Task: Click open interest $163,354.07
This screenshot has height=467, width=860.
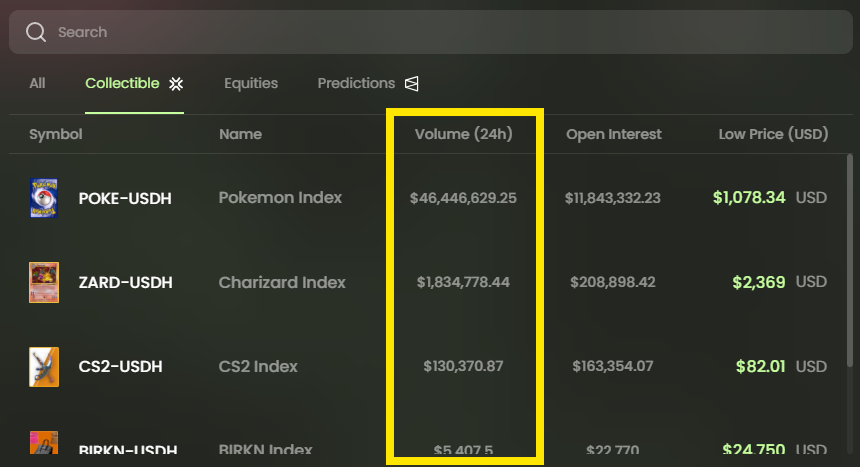Action: [613, 366]
